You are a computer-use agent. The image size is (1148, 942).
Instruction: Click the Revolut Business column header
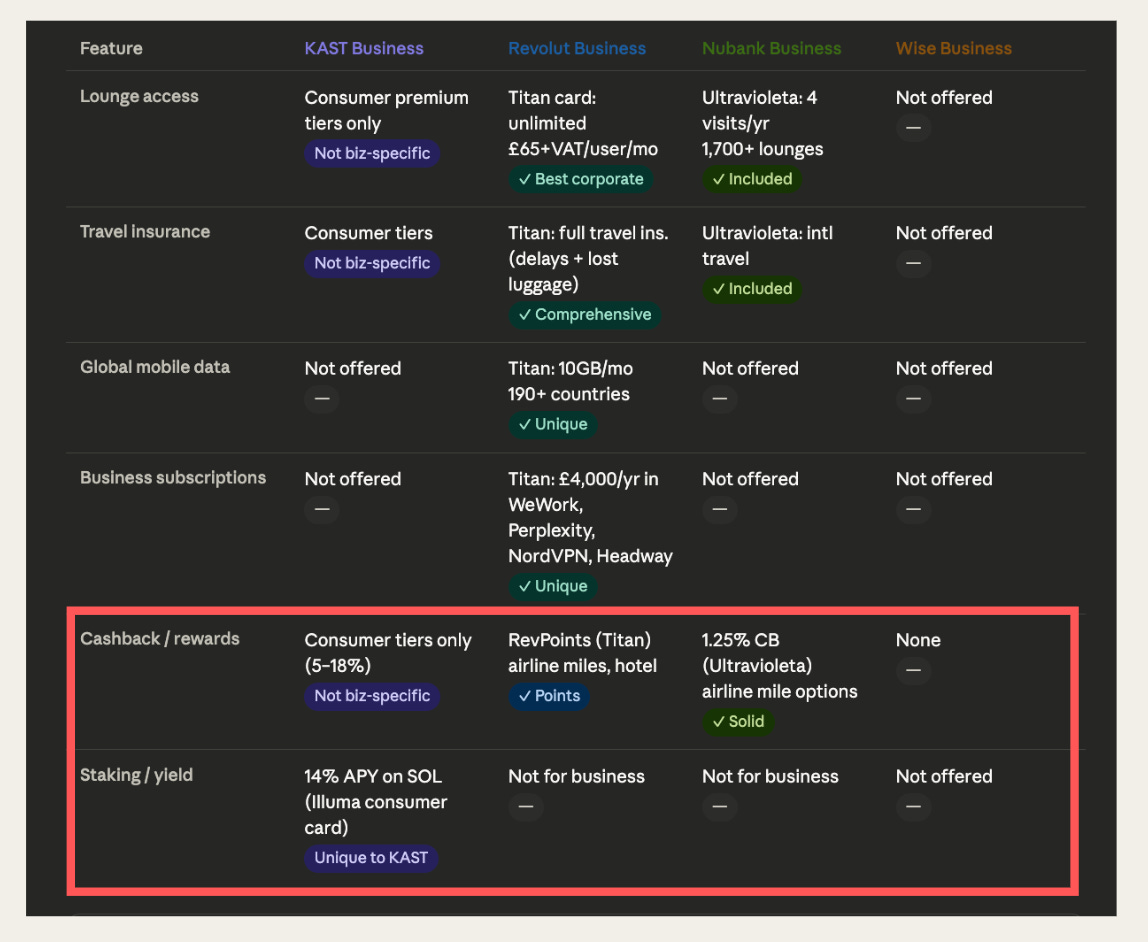coord(577,48)
